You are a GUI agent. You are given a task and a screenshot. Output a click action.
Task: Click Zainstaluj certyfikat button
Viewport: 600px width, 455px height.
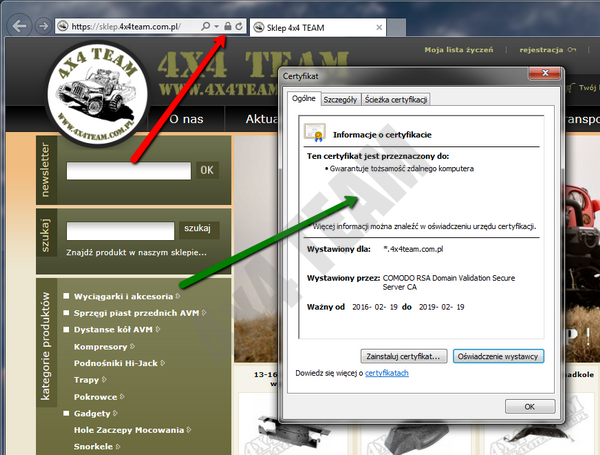click(404, 356)
